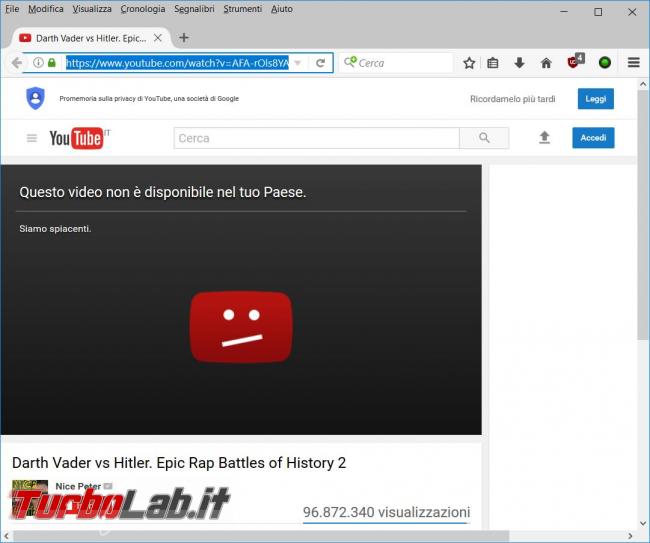Screen dimensions: 650x543
Task: Click the green circle extension icon
Action: 605,63
